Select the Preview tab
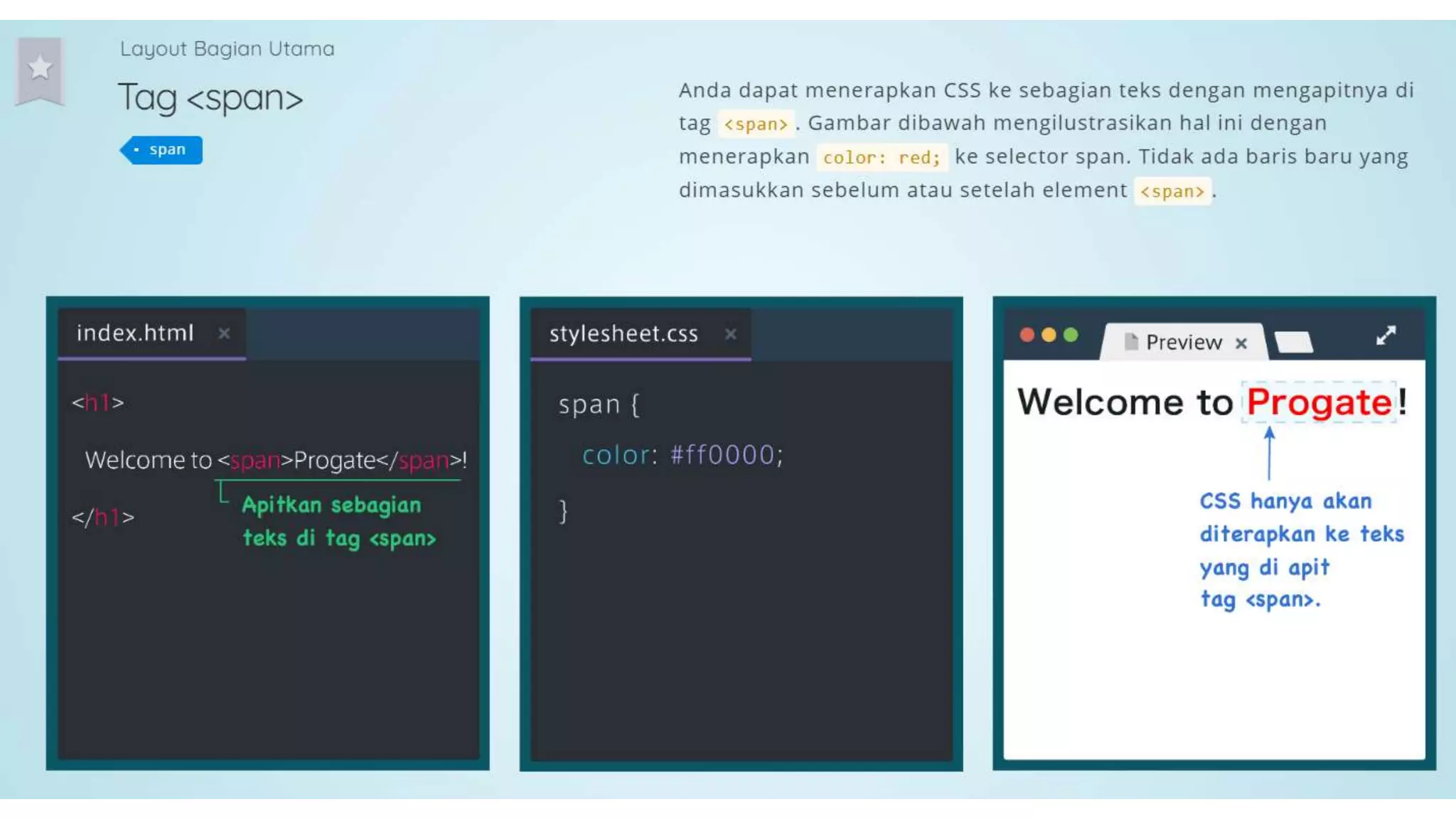The width and height of the screenshot is (1456, 819). pyautogui.click(x=1183, y=343)
